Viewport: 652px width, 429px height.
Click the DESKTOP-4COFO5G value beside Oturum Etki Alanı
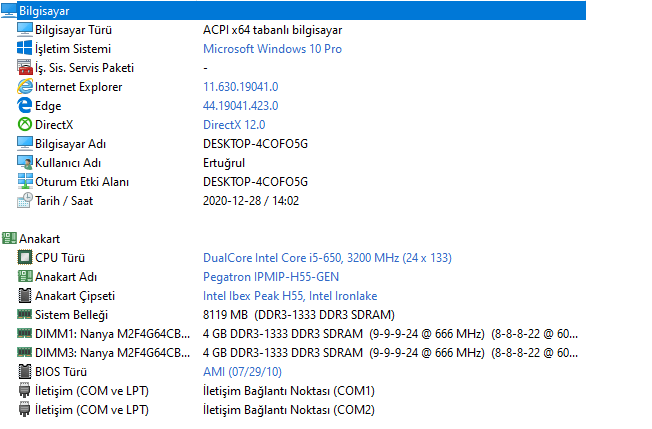coord(255,182)
